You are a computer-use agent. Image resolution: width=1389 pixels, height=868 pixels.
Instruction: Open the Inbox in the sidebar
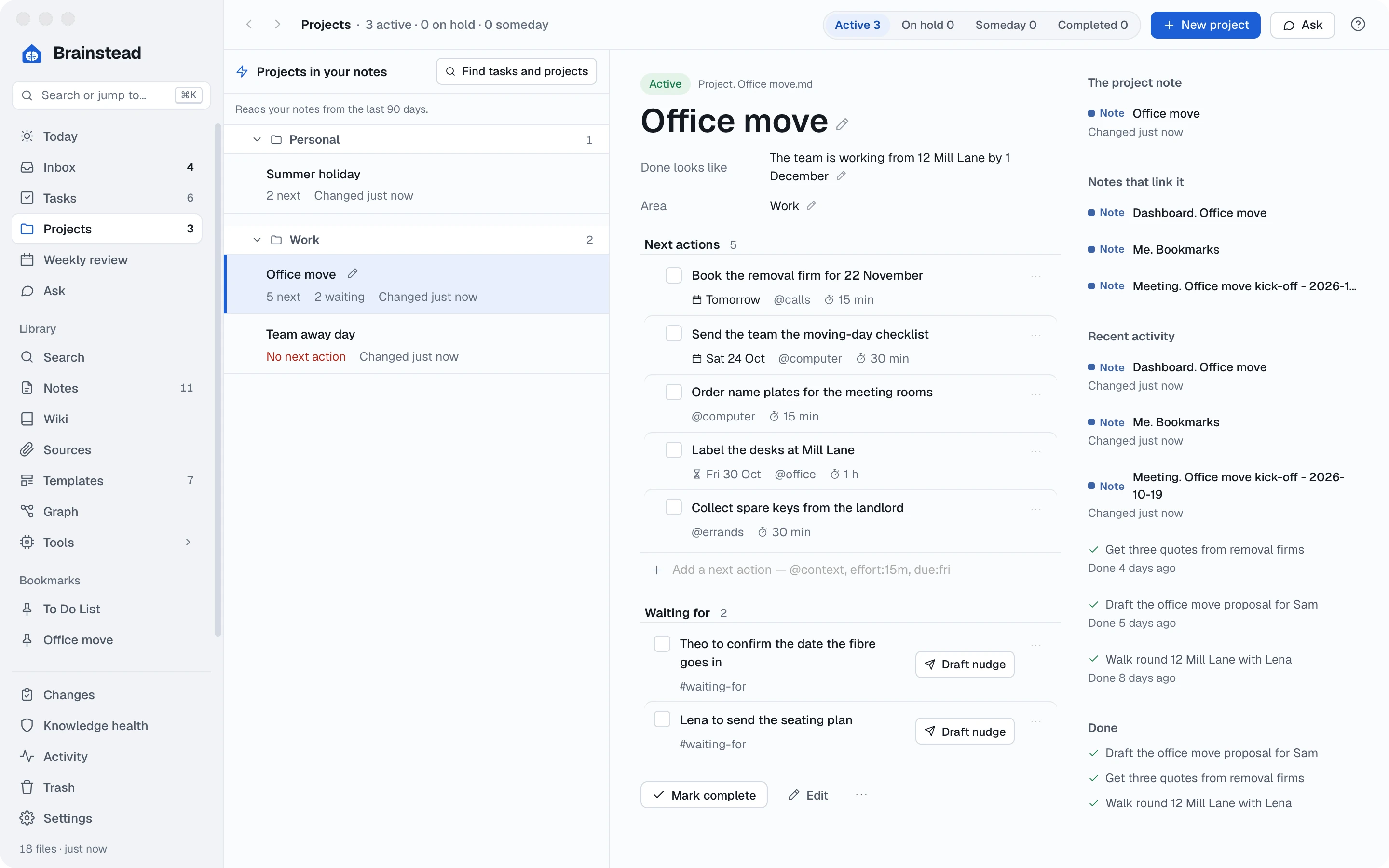click(107, 167)
